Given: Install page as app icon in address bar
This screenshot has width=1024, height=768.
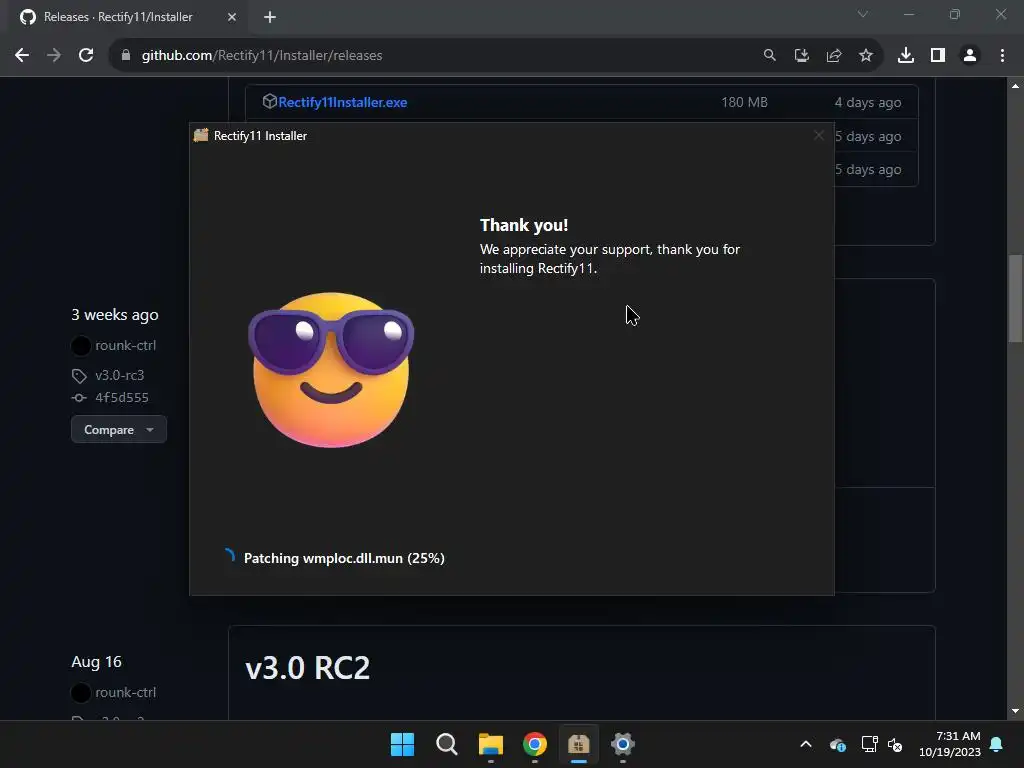Looking at the screenshot, I should pos(801,56).
